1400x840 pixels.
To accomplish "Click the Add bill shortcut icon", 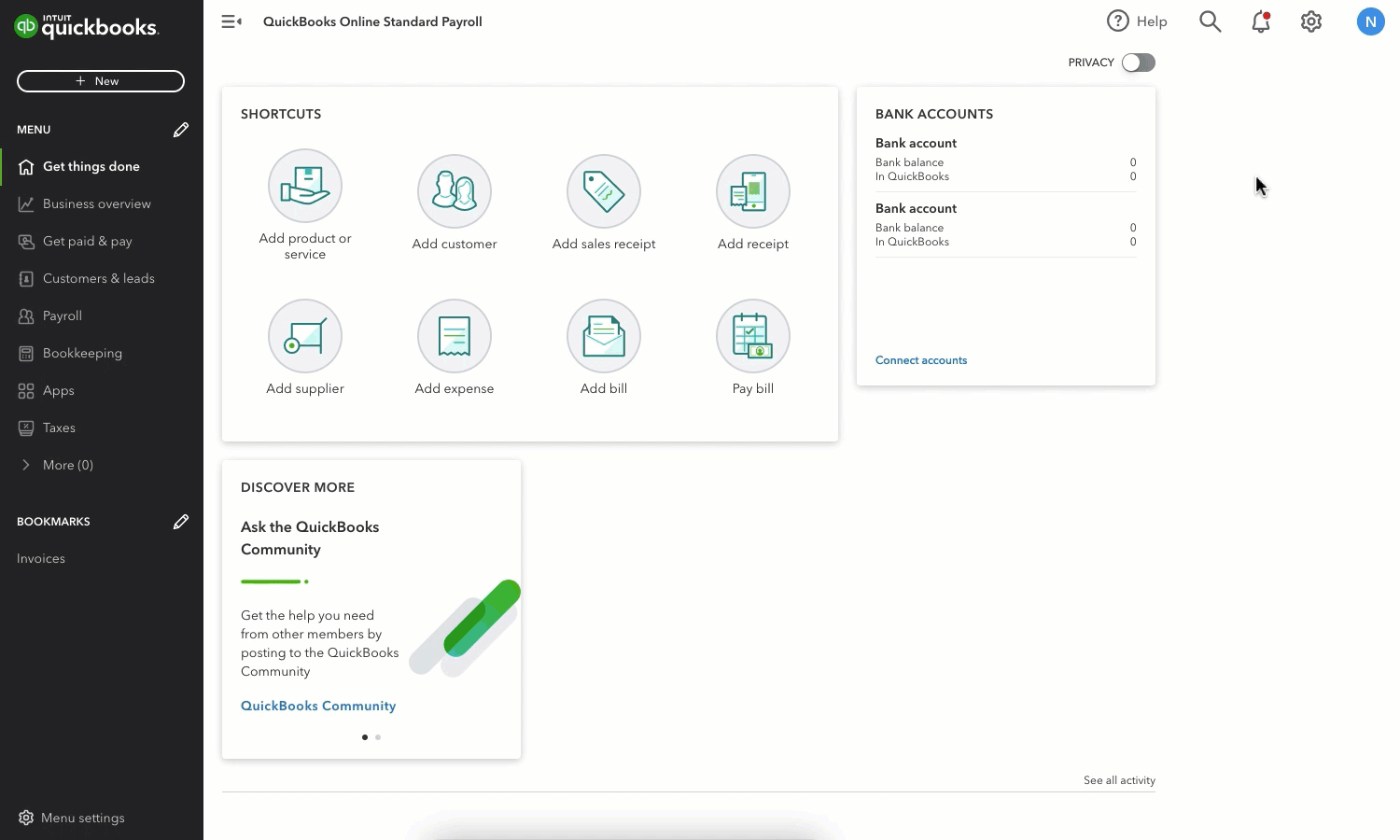I will tap(604, 336).
